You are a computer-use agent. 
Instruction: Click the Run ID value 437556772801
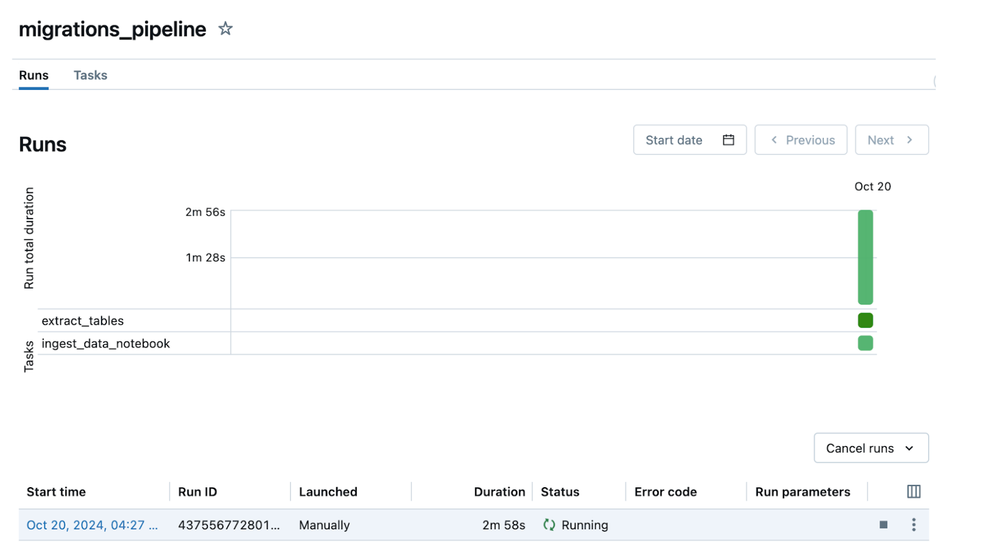click(229, 525)
